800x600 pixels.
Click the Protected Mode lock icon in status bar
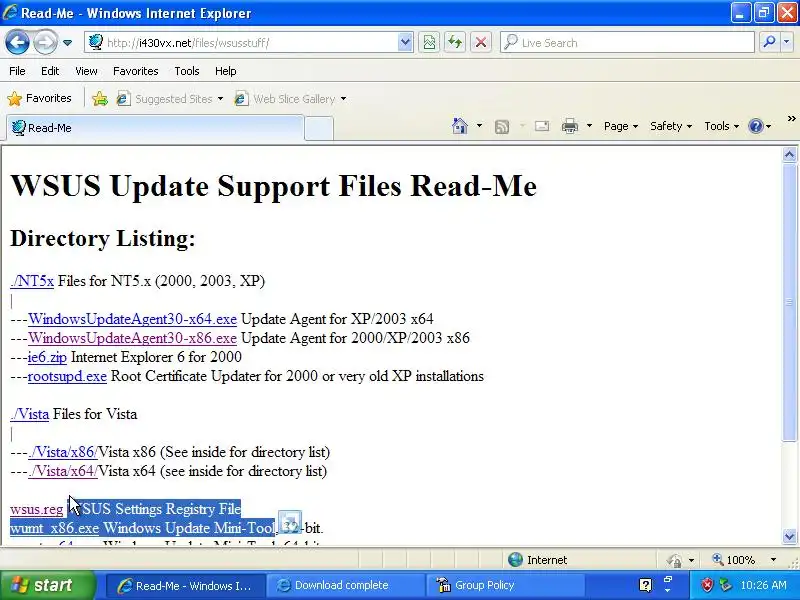point(674,560)
